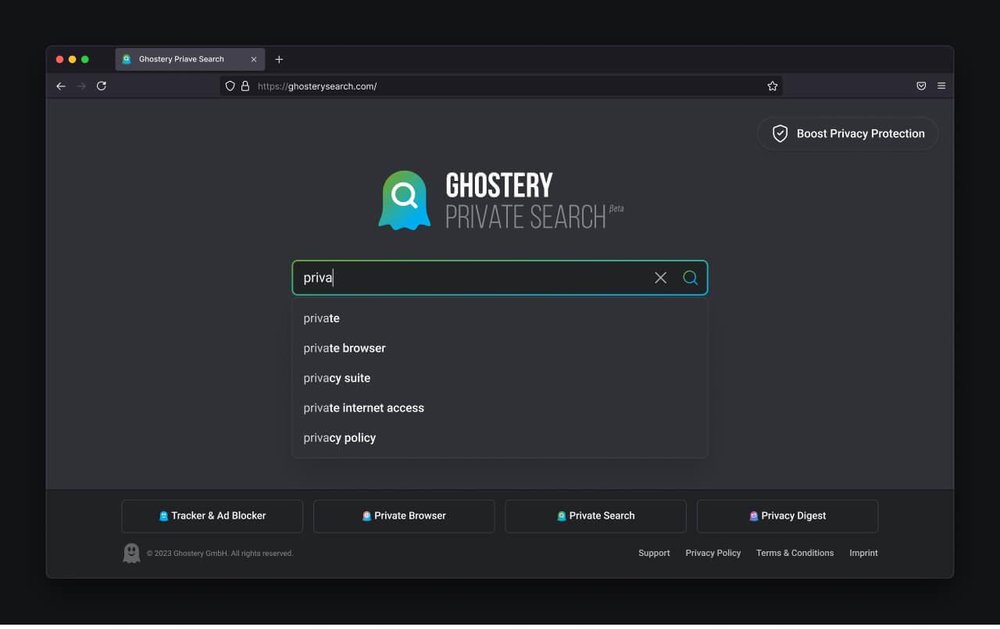This screenshot has height=629, width=1000.
Task: Click Boost Privacy Protection button
Action: 848,133
